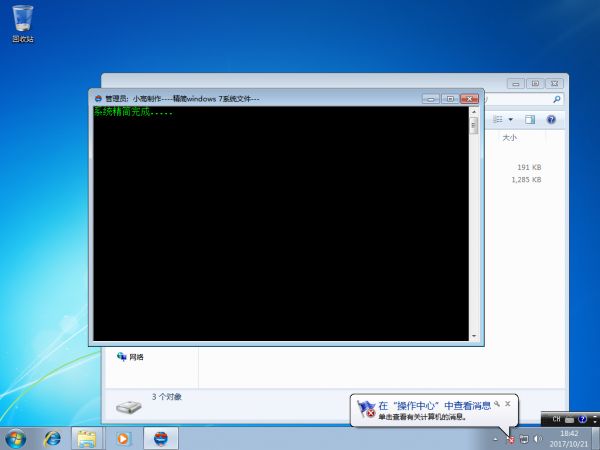
Task: Click the Action Center tray flag icon
Action: [x=510, y=440]
